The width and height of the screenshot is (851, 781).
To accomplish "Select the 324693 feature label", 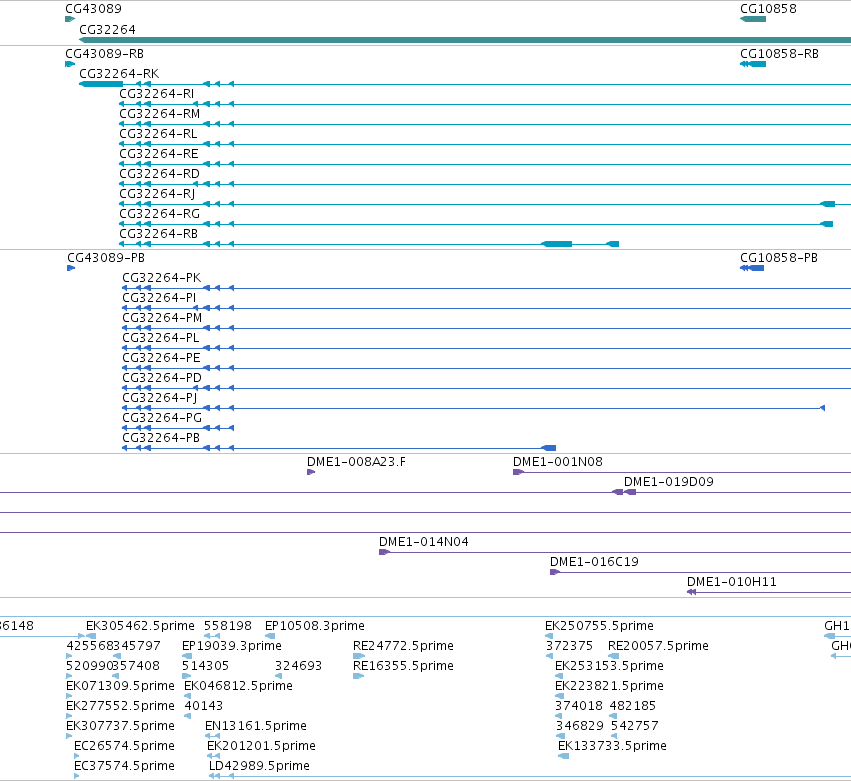I will 299,666.
